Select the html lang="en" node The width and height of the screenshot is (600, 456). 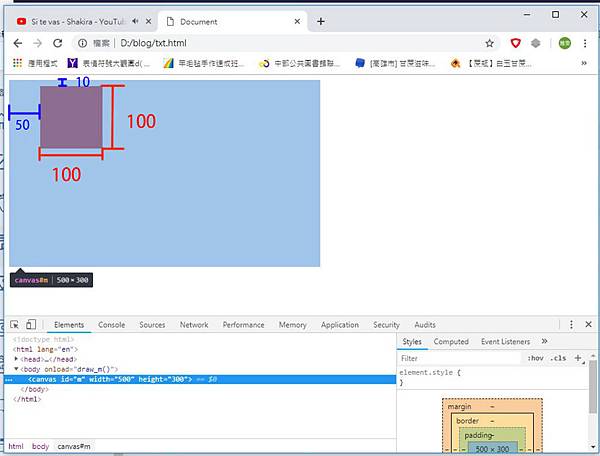45,349
